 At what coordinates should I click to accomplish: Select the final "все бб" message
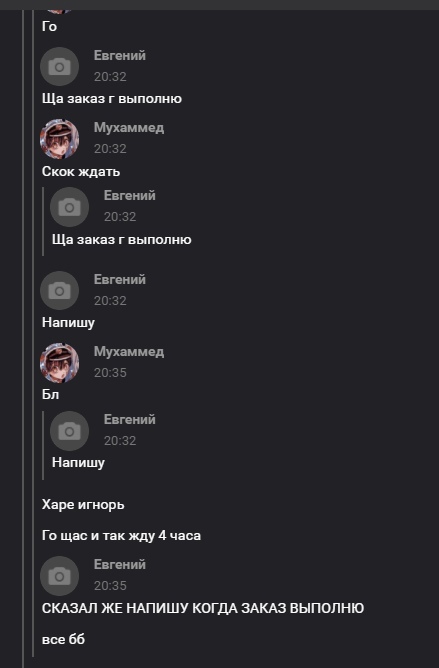63,639
